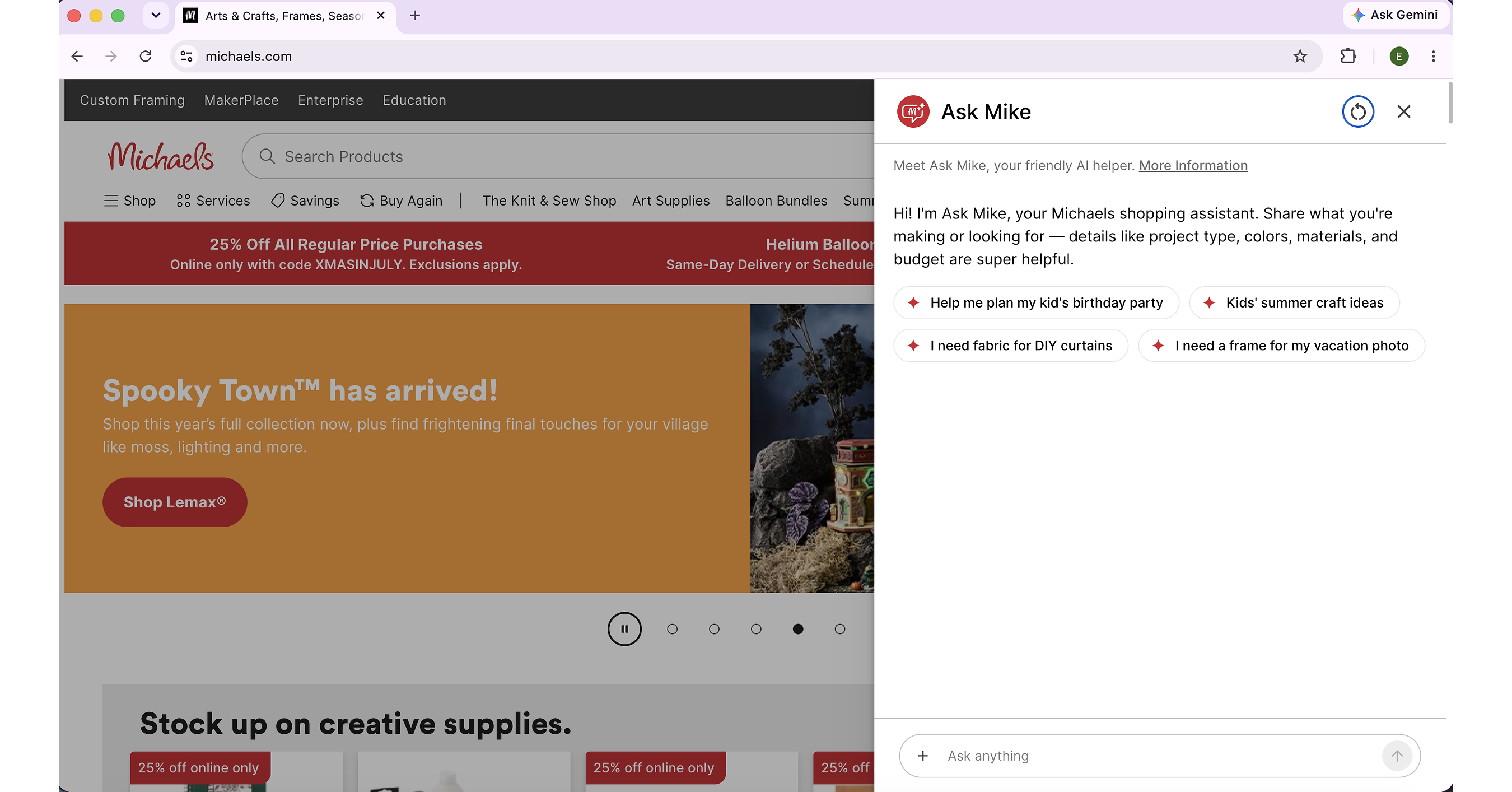The image size is (1512, 792).
Task: Click the Helium Balloon delivery banner
Action: [x=769, y=254]
